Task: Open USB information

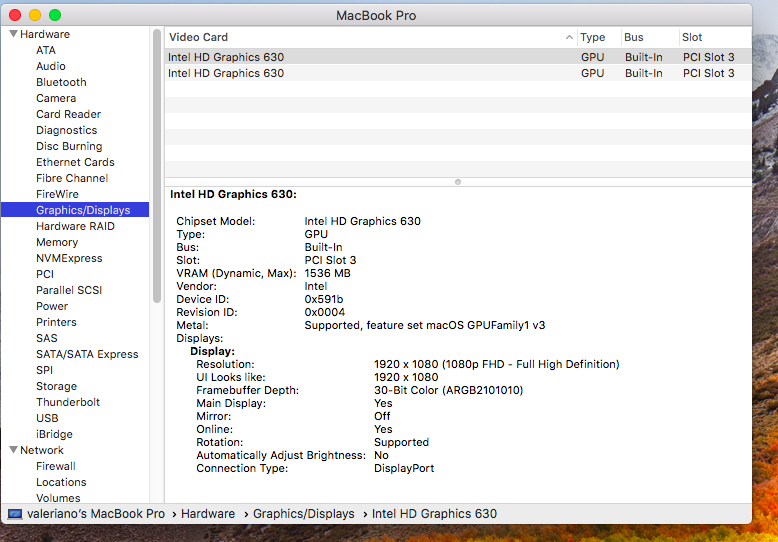Action: pos(47,418)
